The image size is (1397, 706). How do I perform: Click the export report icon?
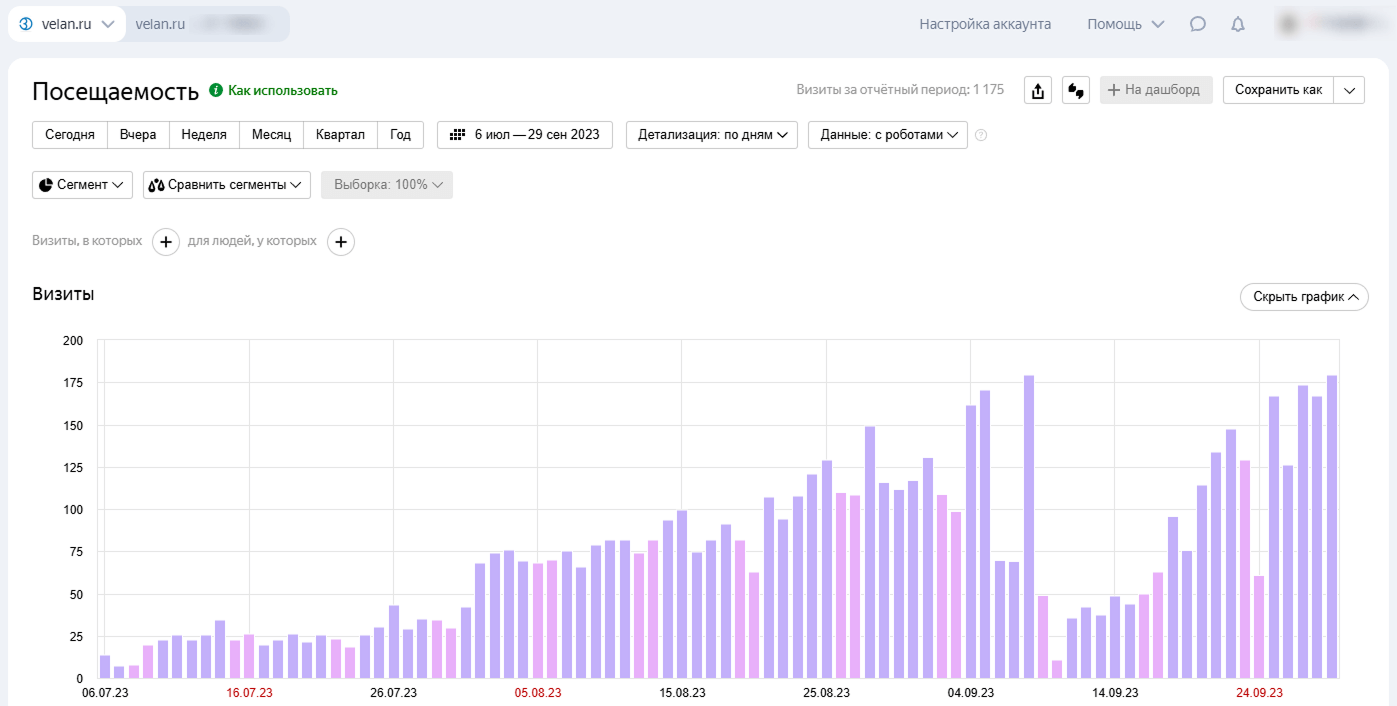pyautogui.click(x=1038, y=90)
